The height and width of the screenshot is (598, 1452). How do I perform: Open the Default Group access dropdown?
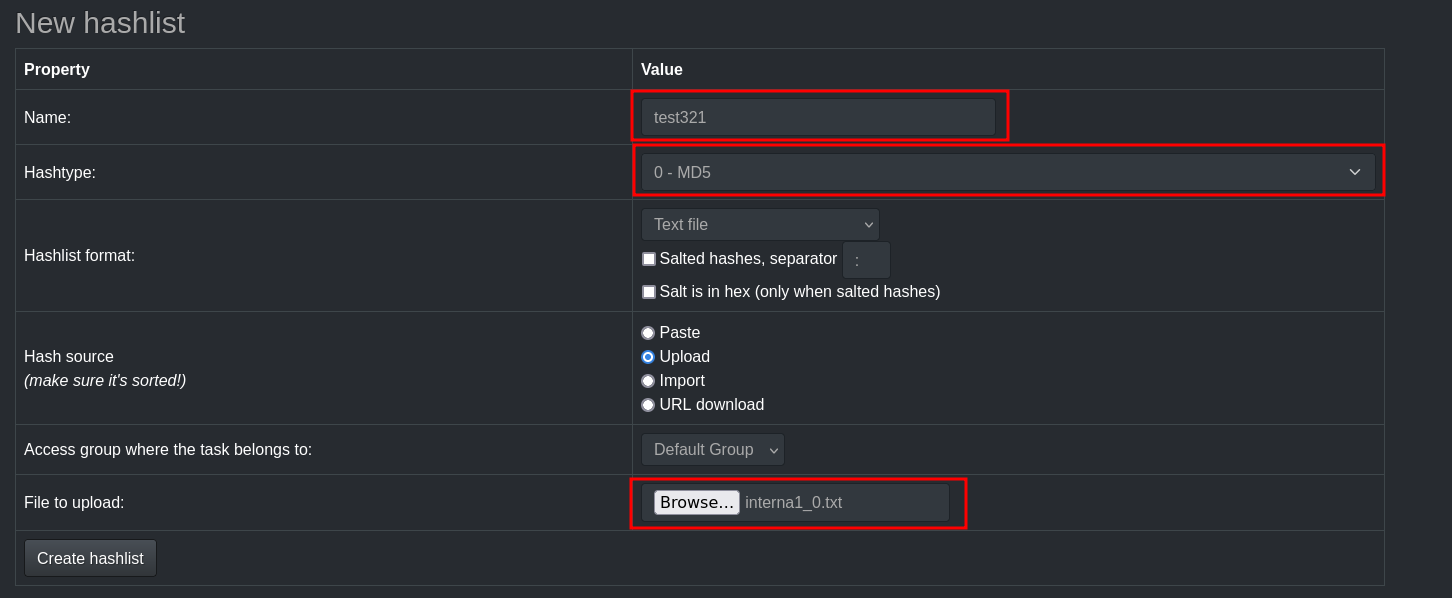click(713, 450)
